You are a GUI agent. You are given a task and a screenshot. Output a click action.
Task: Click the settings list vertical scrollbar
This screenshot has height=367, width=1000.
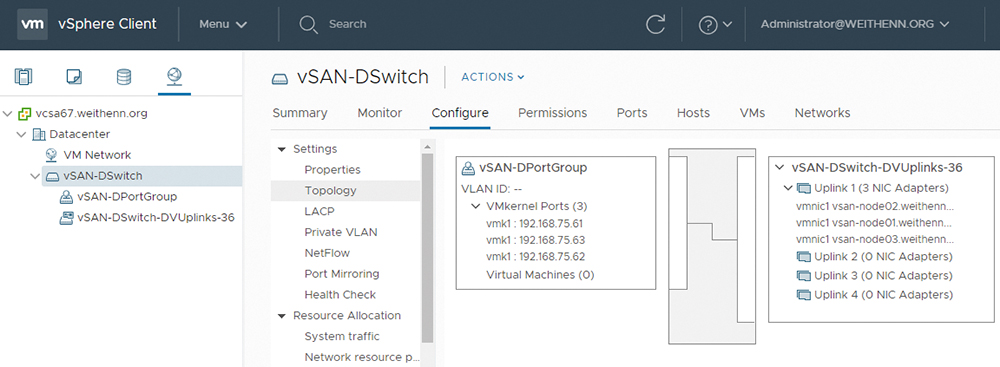[x=427, y=249]
